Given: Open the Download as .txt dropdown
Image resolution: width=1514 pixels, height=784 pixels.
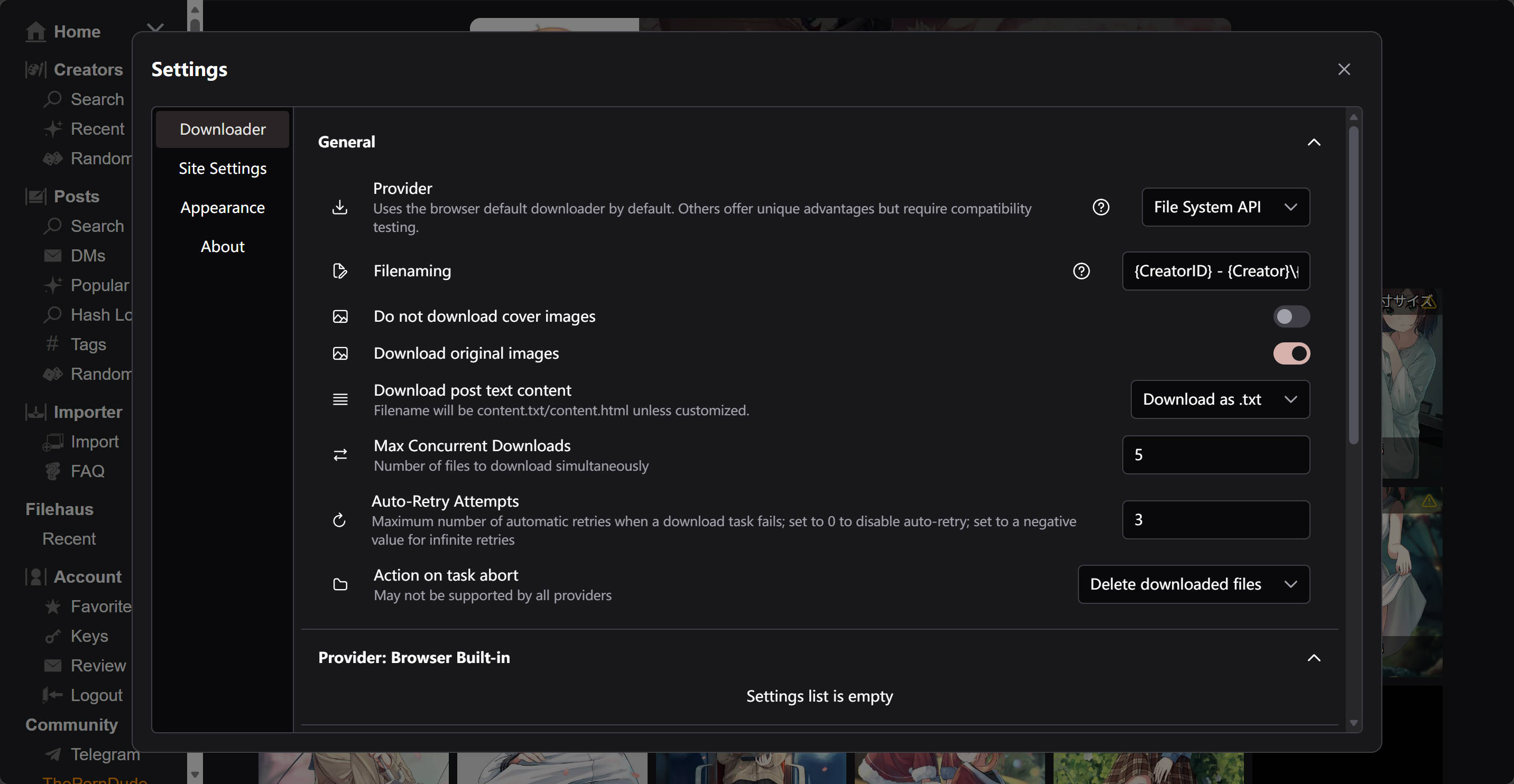Looking at the screenshot, I should point(1220,399).
